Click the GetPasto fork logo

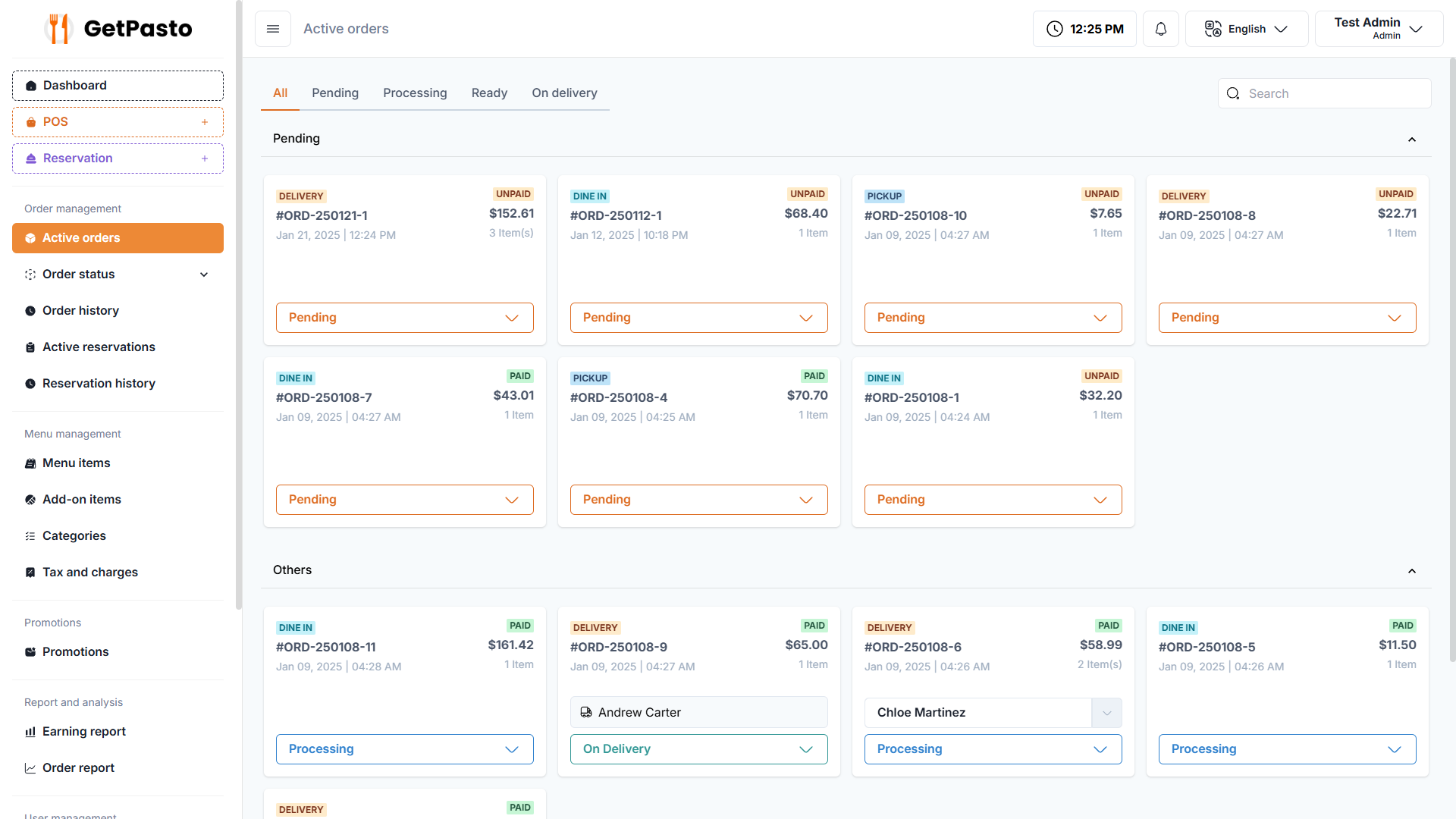[x=58, y=29]
